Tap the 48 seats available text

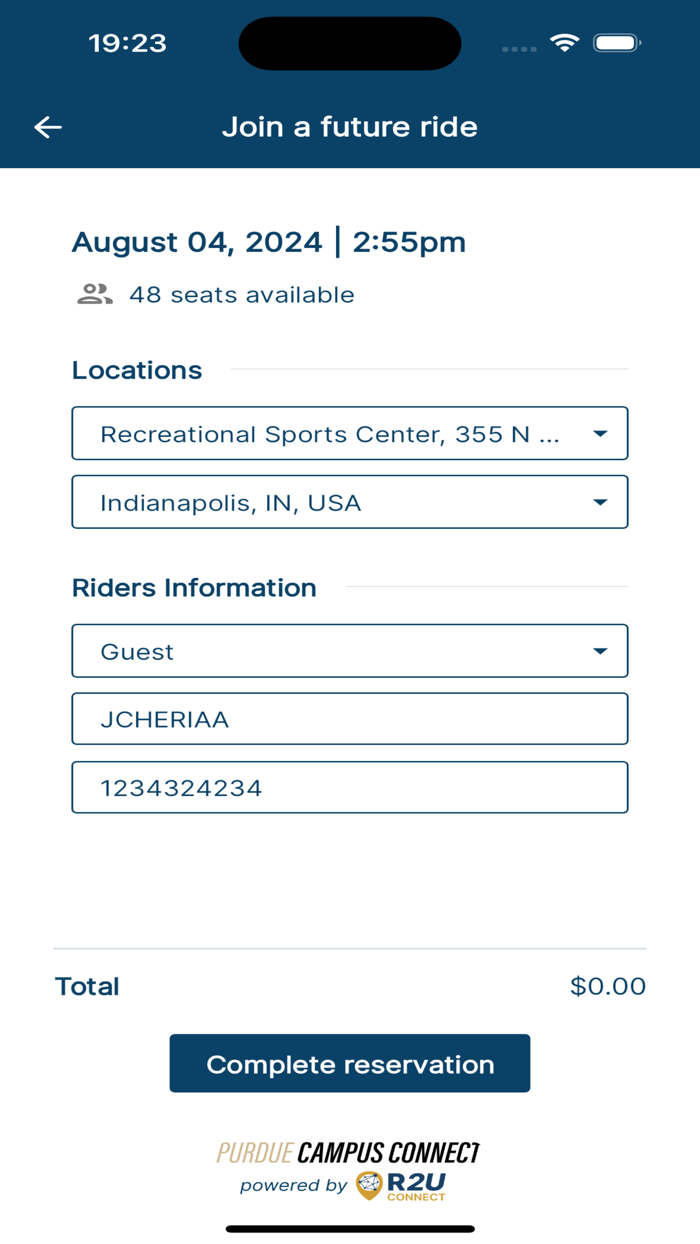[241, 295]
